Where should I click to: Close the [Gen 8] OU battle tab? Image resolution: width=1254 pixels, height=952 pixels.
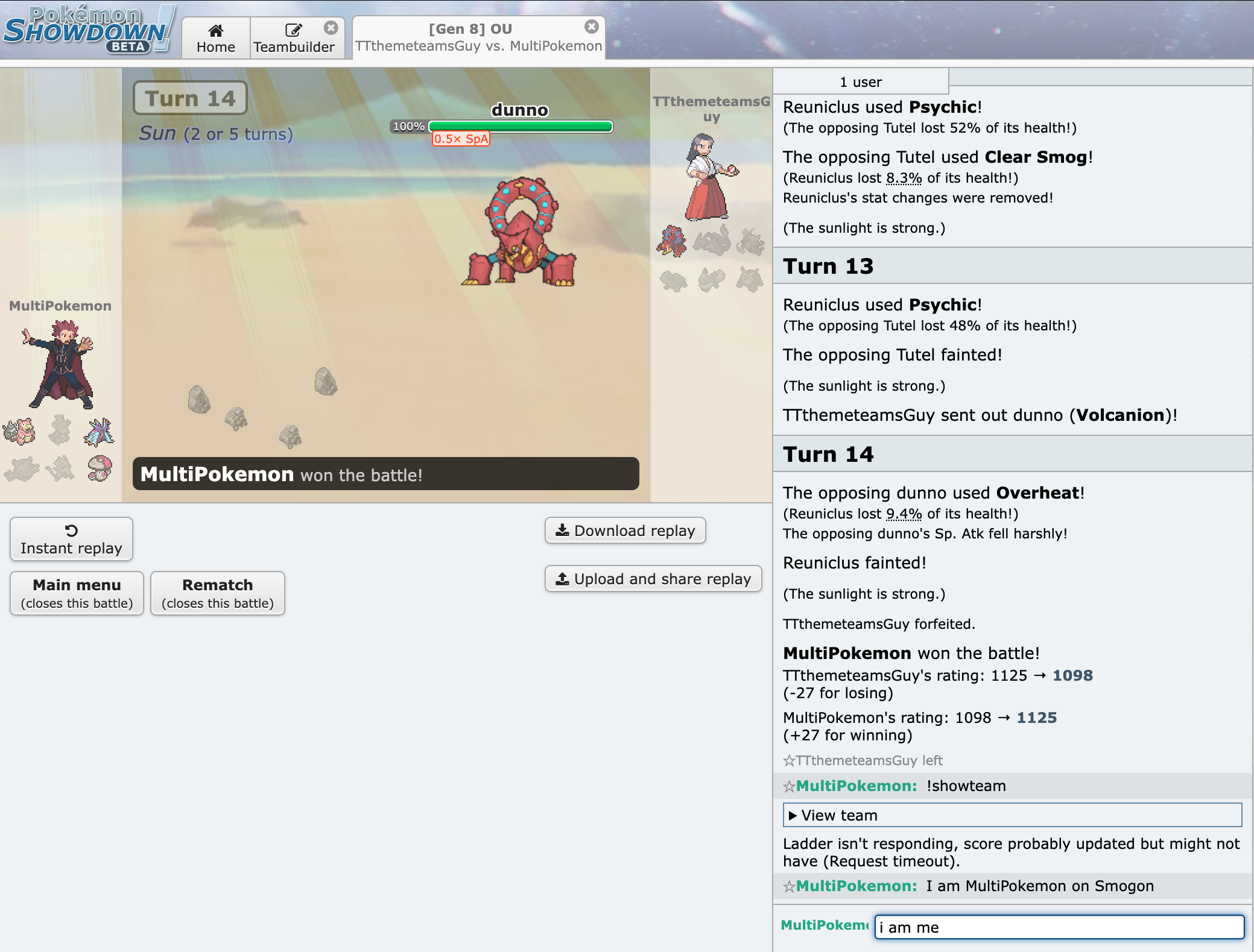coord(592,27)
